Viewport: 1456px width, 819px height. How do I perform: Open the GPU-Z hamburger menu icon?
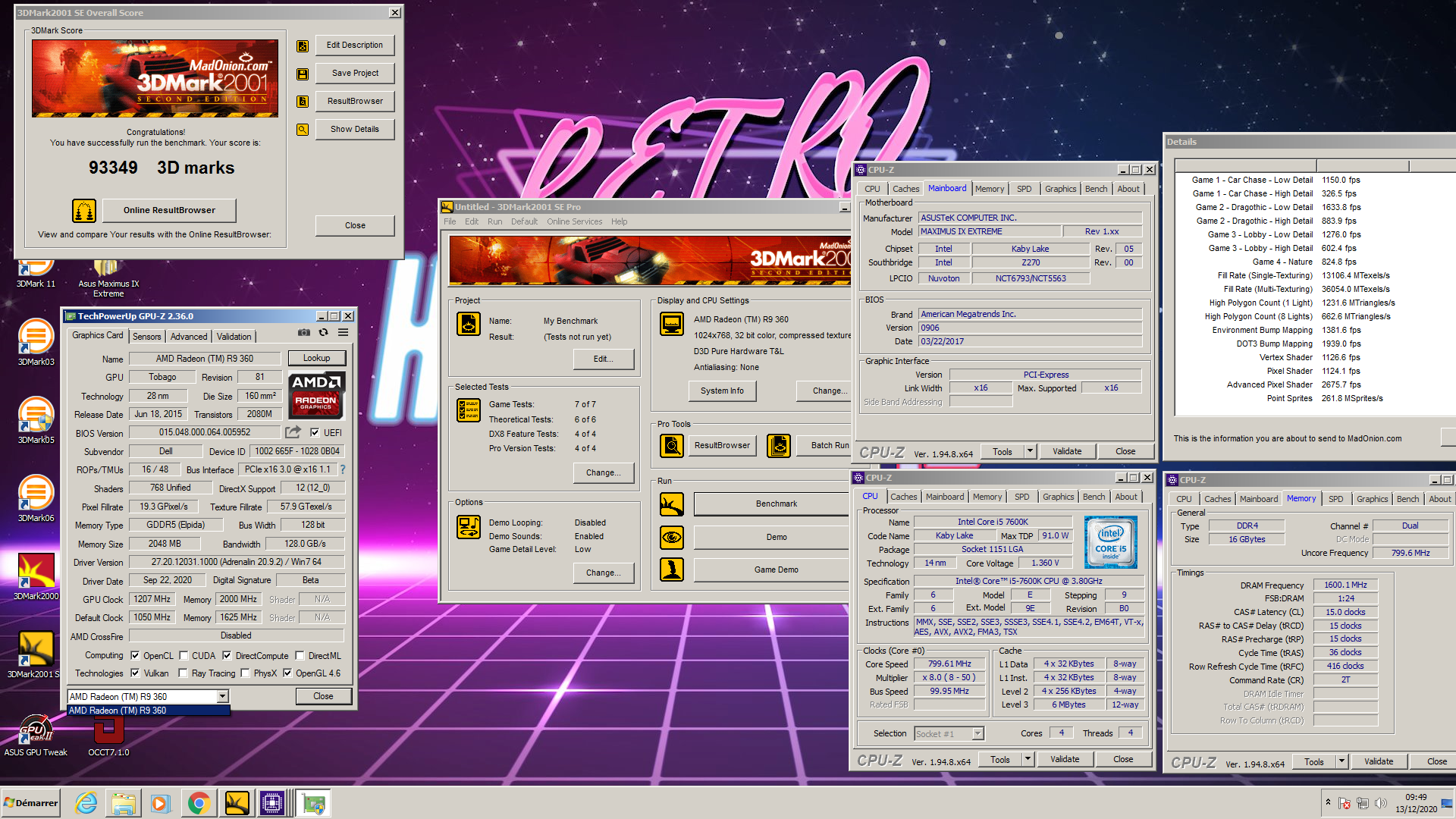point(343,332)
